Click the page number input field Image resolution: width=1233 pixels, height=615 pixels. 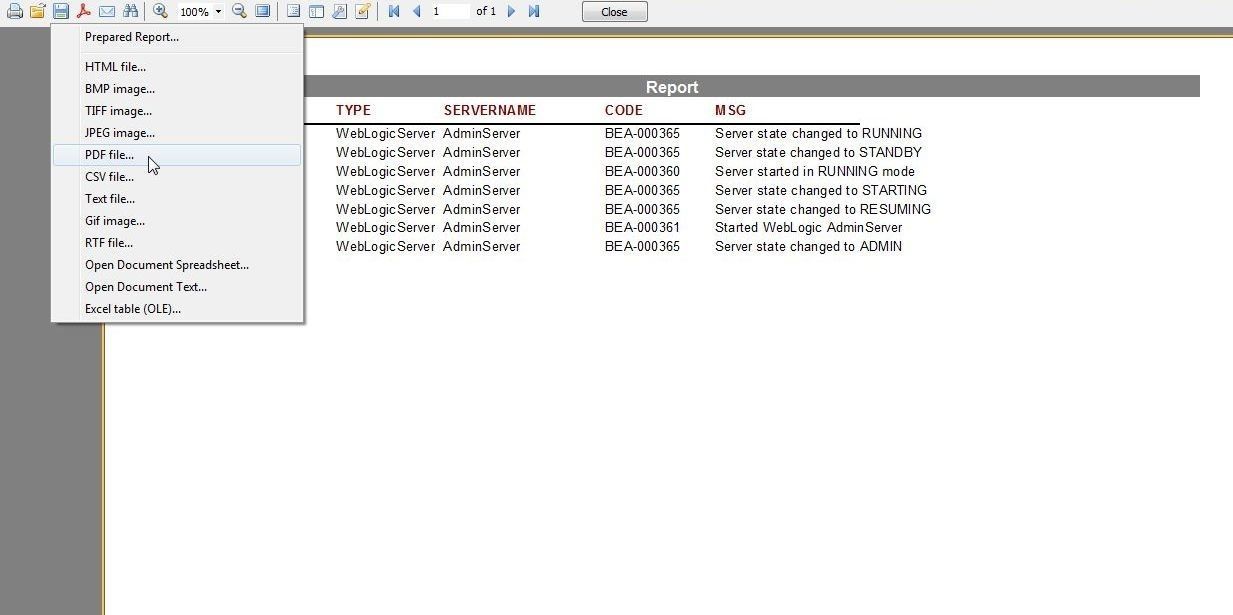click(450, 12)
